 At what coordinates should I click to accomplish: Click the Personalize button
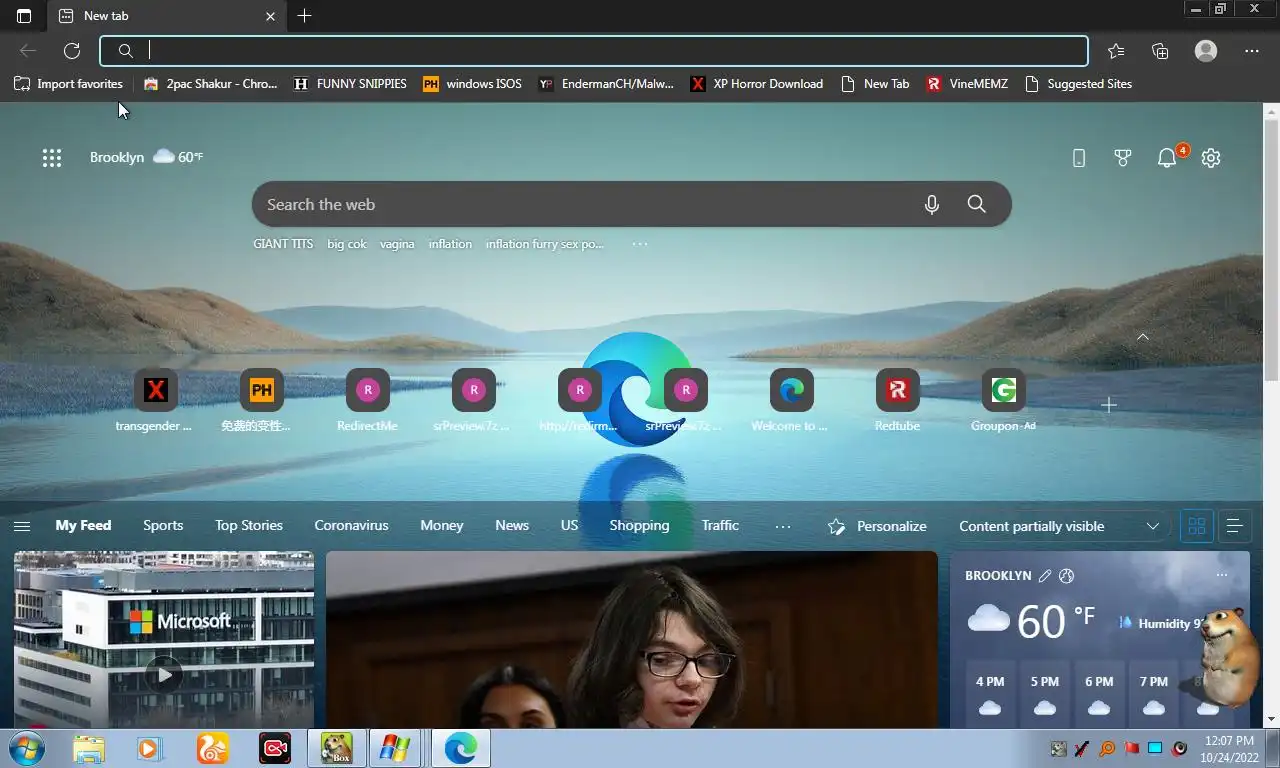point(877,526)
